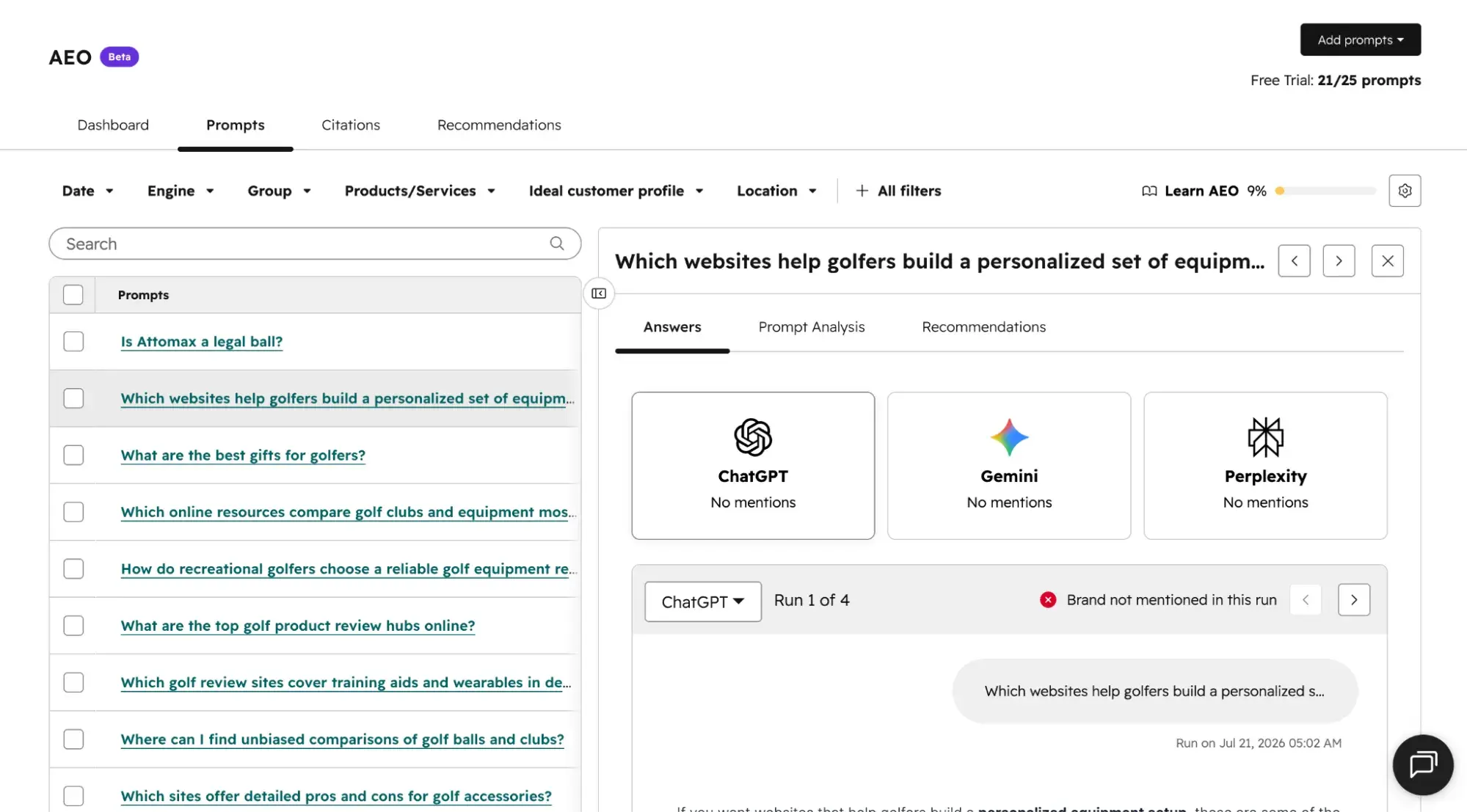The image size is (1467, 812).
Task: Click inside the Search input field
Action: point(315,244)
